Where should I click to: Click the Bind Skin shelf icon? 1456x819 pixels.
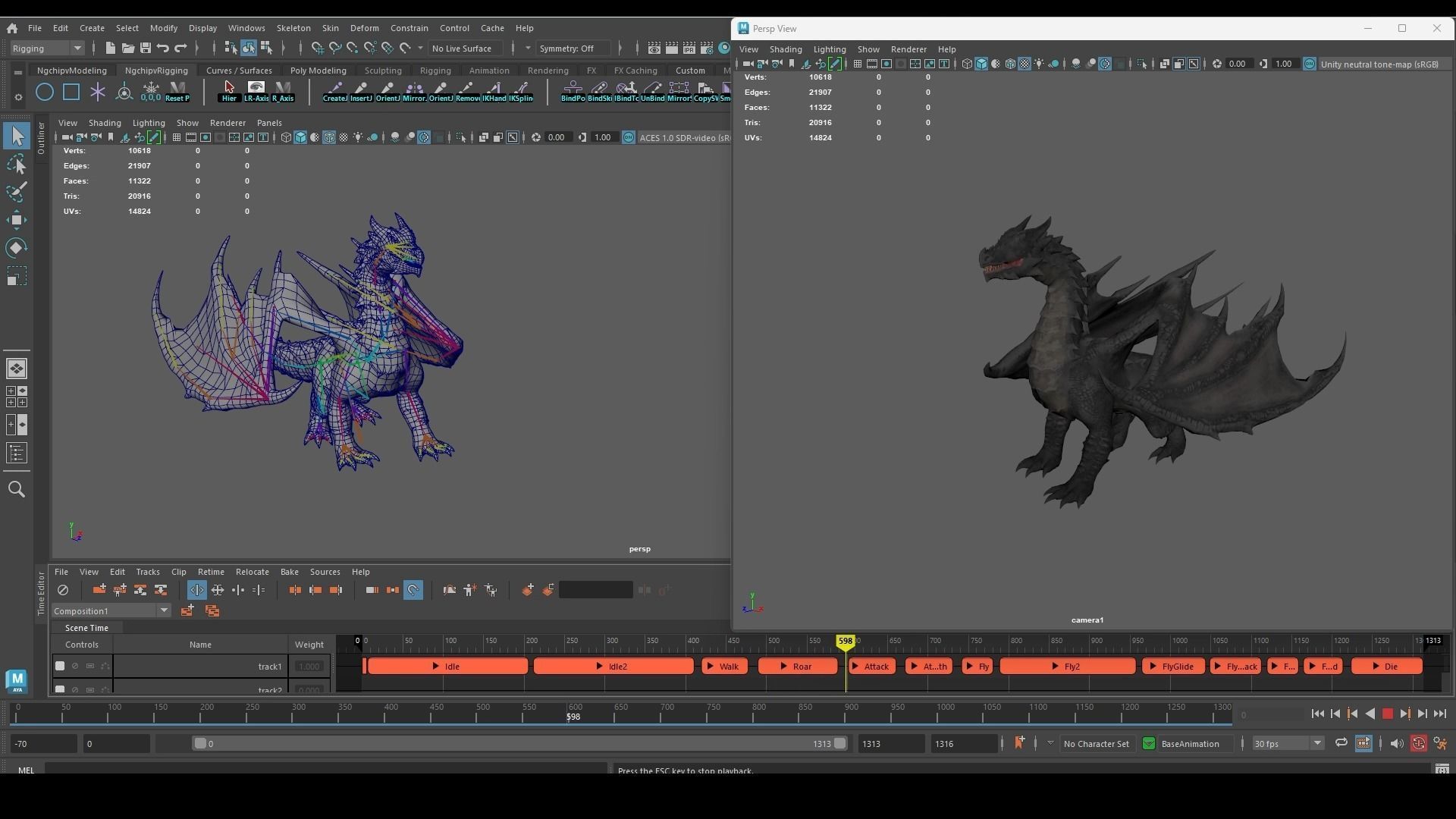[x=599, y=92]
